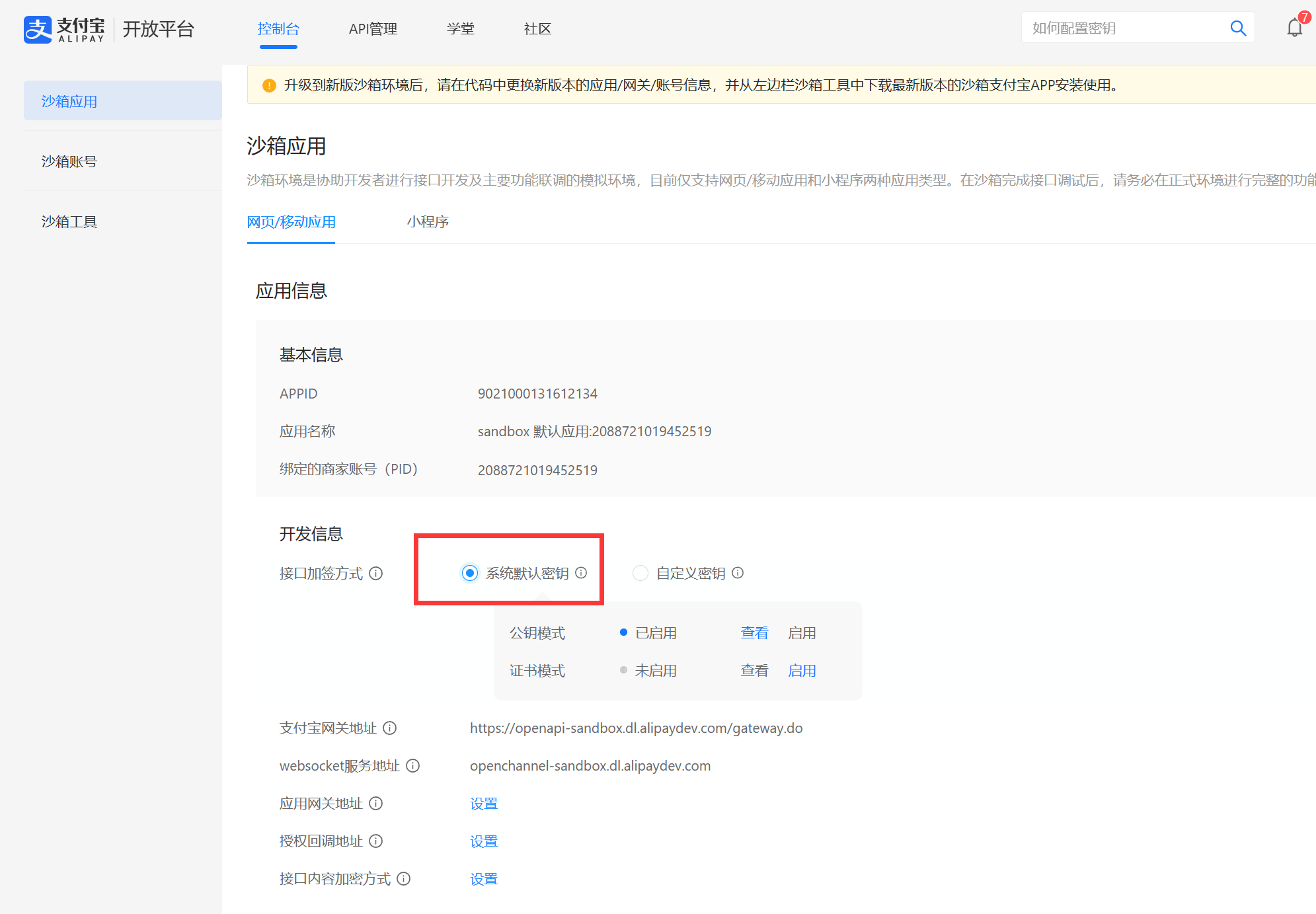
Task: Switch to the 小程序 tab
Action: pos(428,222)
